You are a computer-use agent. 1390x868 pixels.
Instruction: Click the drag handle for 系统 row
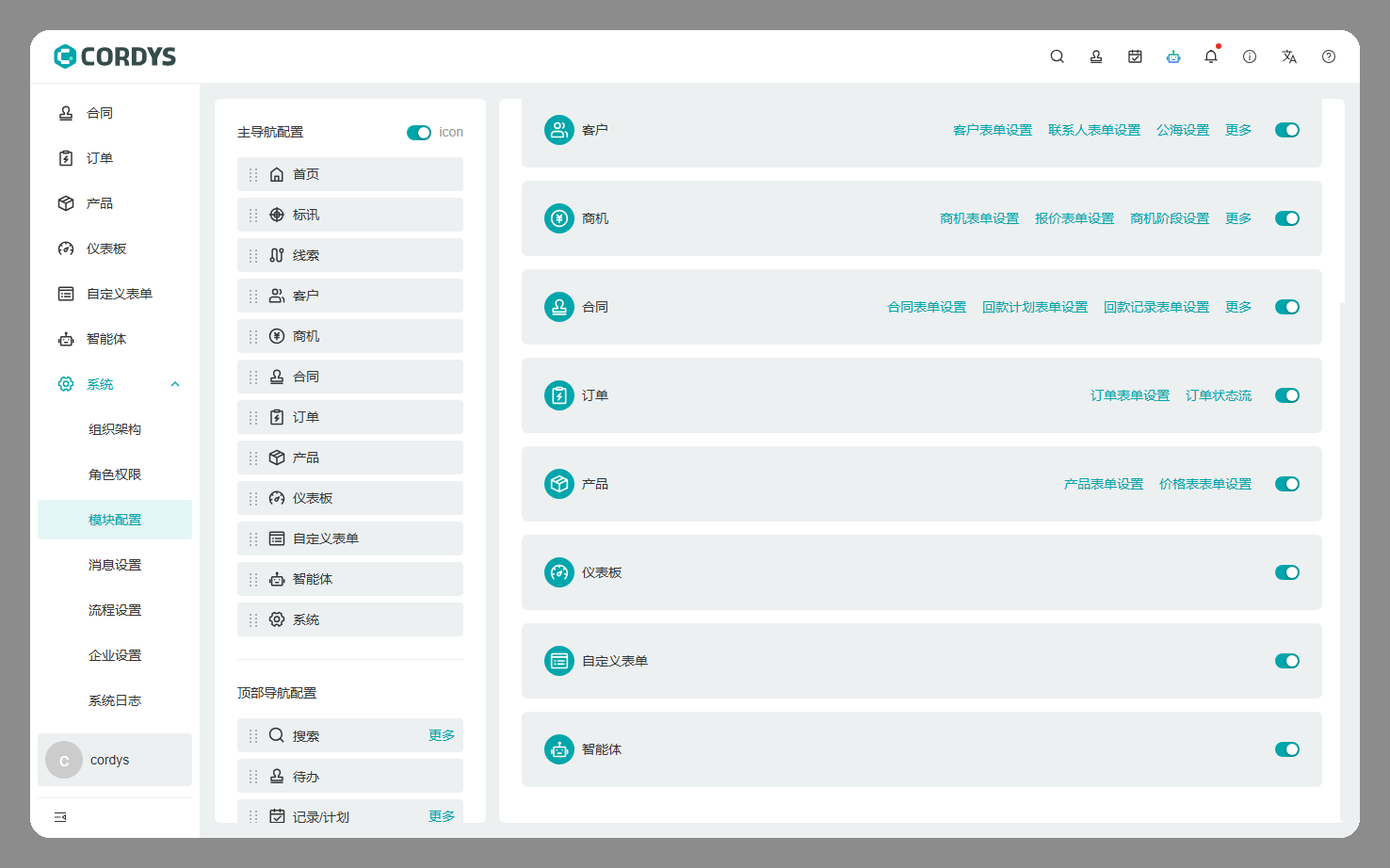point(253,619)
